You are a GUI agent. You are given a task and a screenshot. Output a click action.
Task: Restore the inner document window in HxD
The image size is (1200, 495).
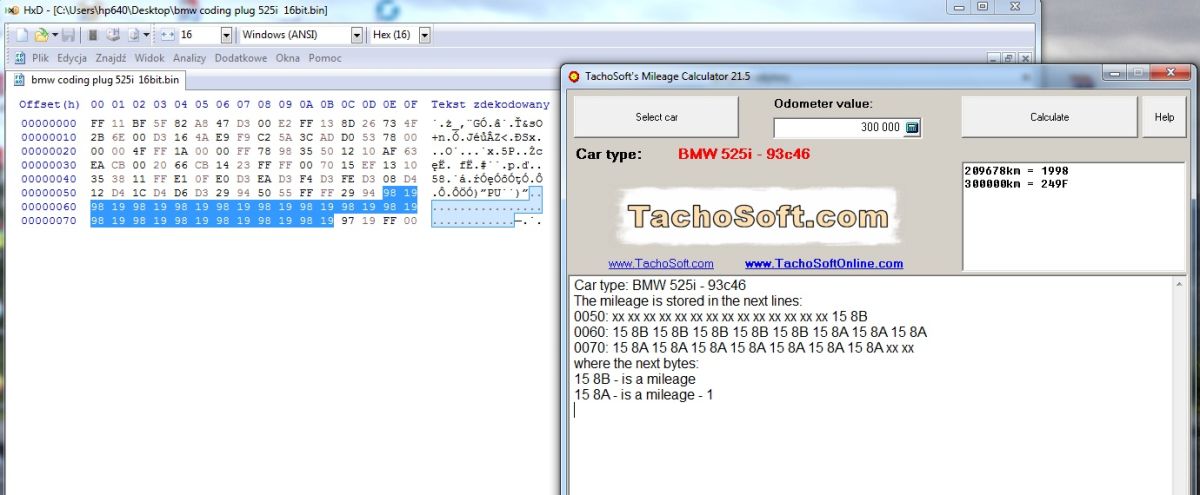pos(1008,59)
